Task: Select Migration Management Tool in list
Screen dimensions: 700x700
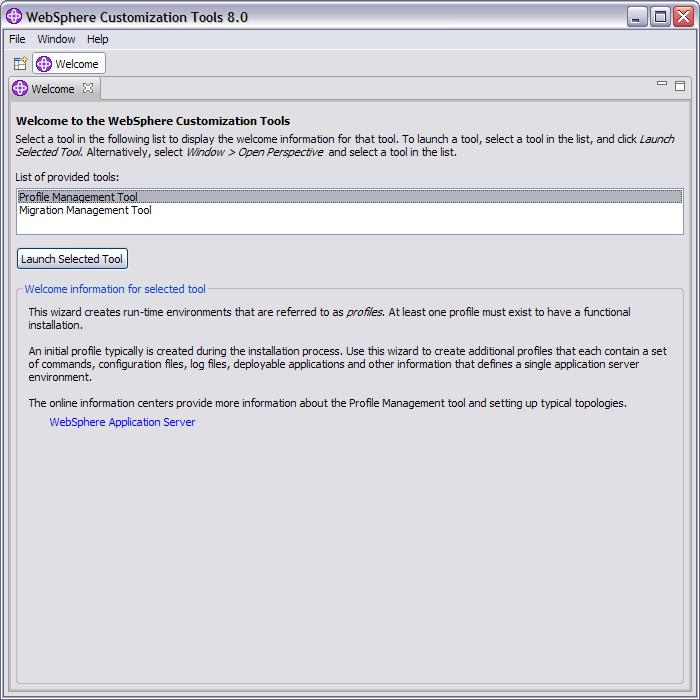Action: [350, 210]
